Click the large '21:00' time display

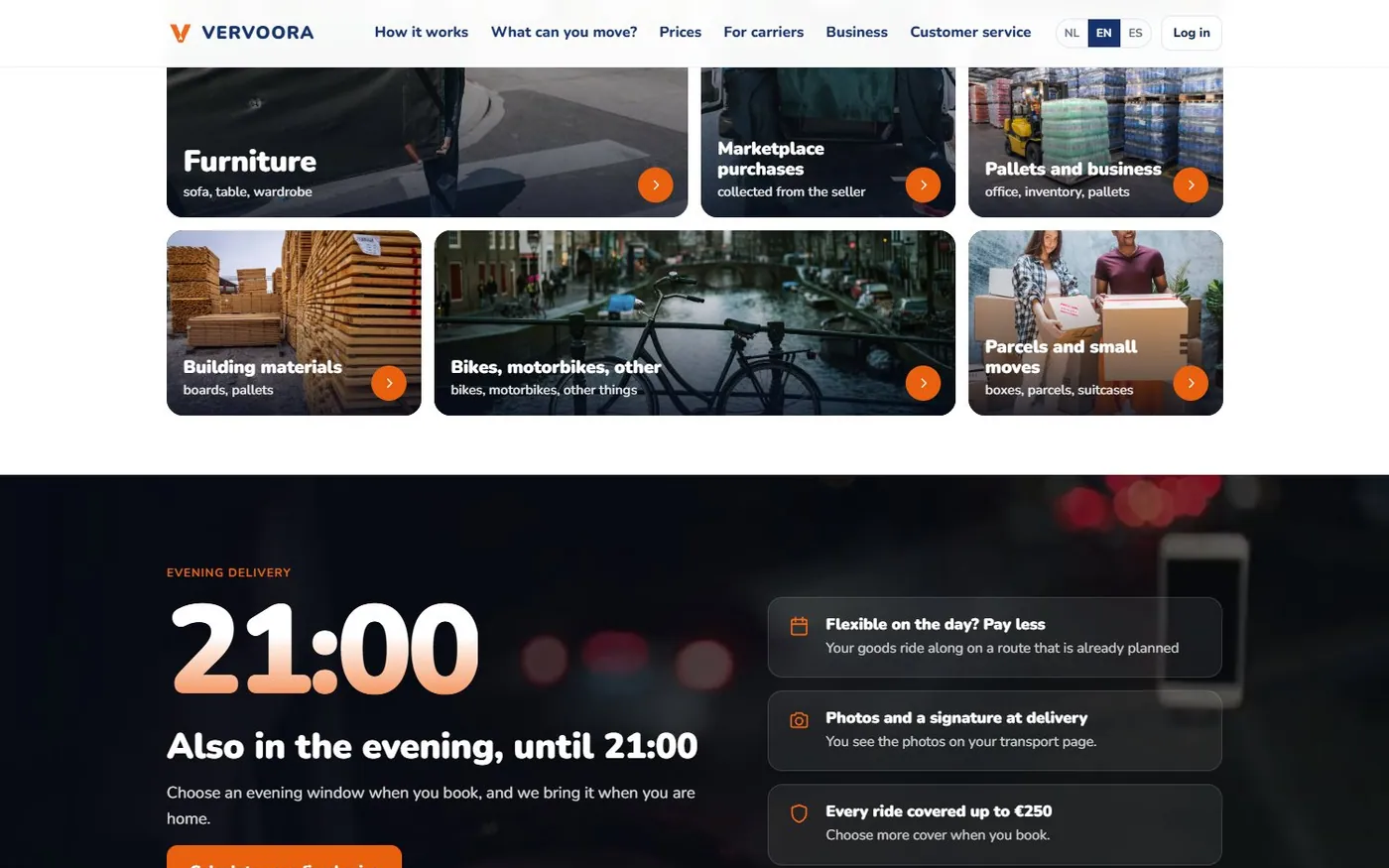[x=324, y=650]
